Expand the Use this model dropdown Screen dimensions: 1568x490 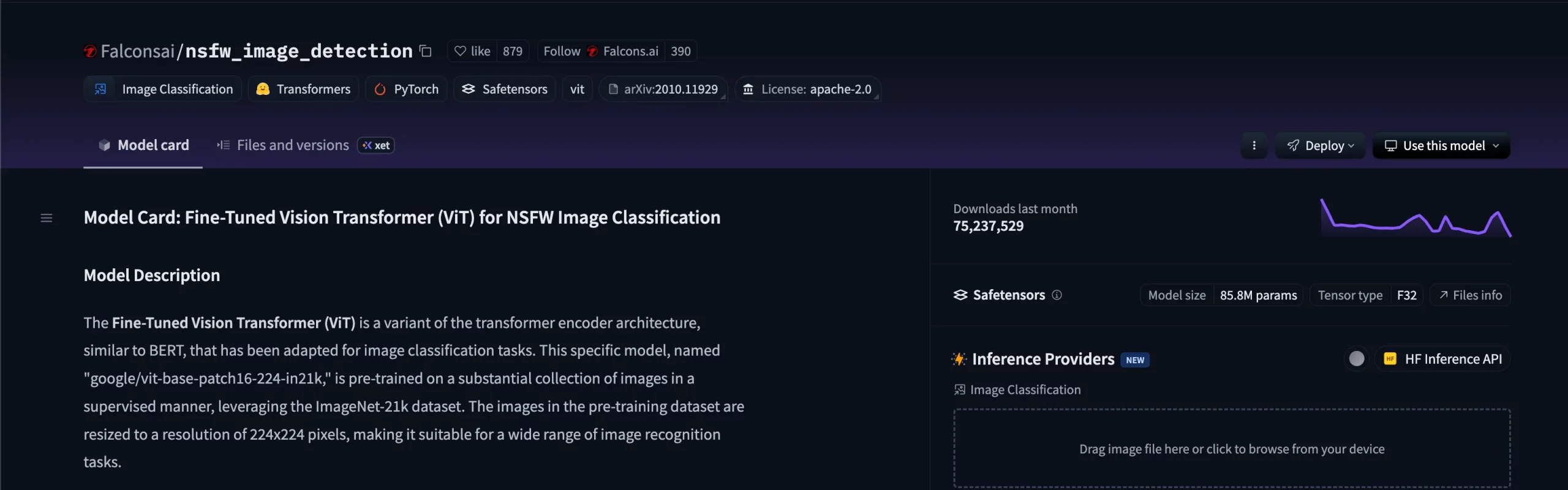pyautogui.click(x=1441, y=146)
